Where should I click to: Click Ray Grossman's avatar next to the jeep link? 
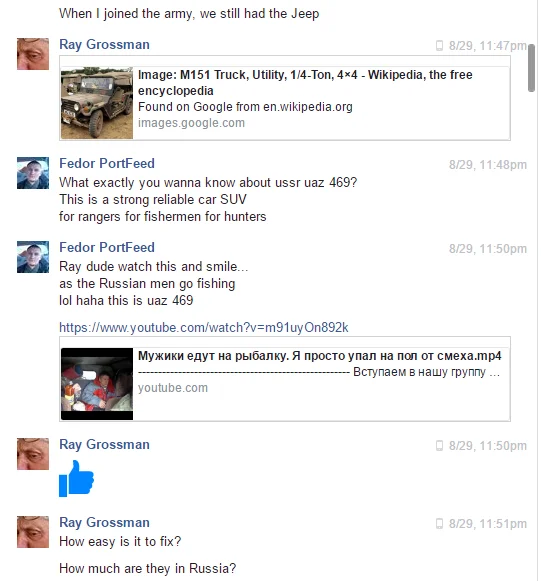pyautogui.click(x=33, y=54)
